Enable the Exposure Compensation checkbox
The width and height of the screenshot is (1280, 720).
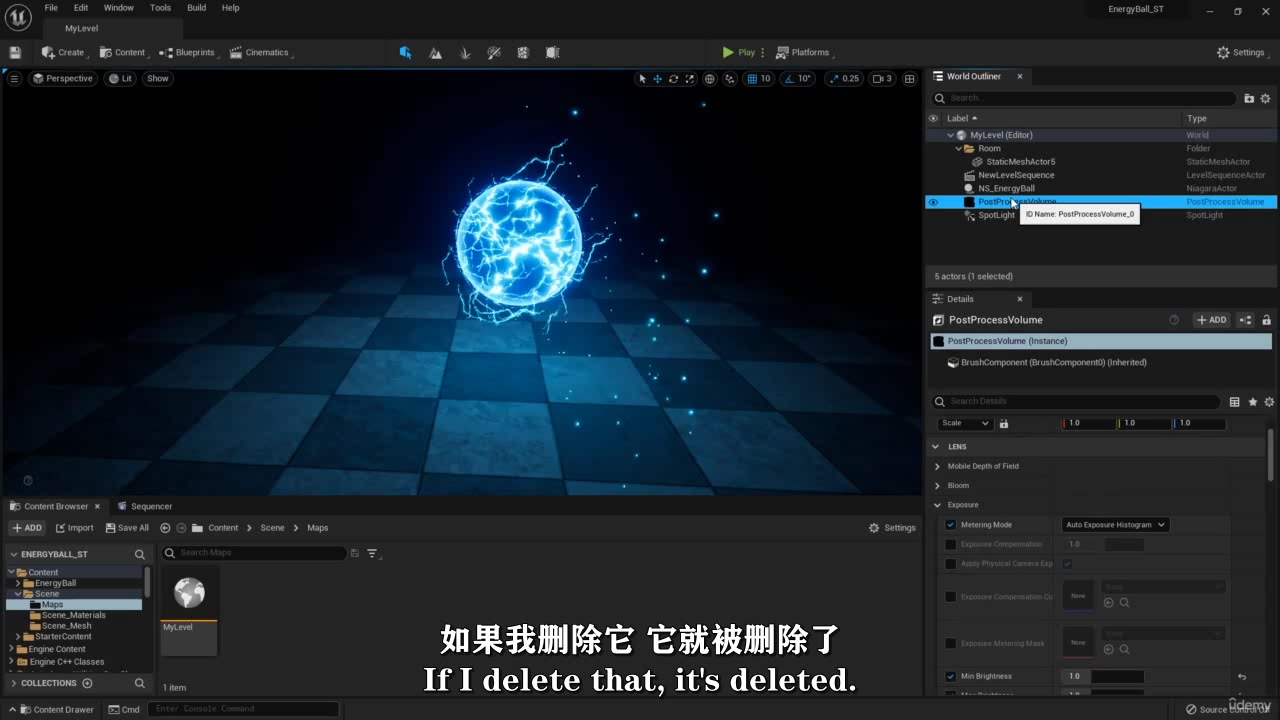[x=950, y=544]
